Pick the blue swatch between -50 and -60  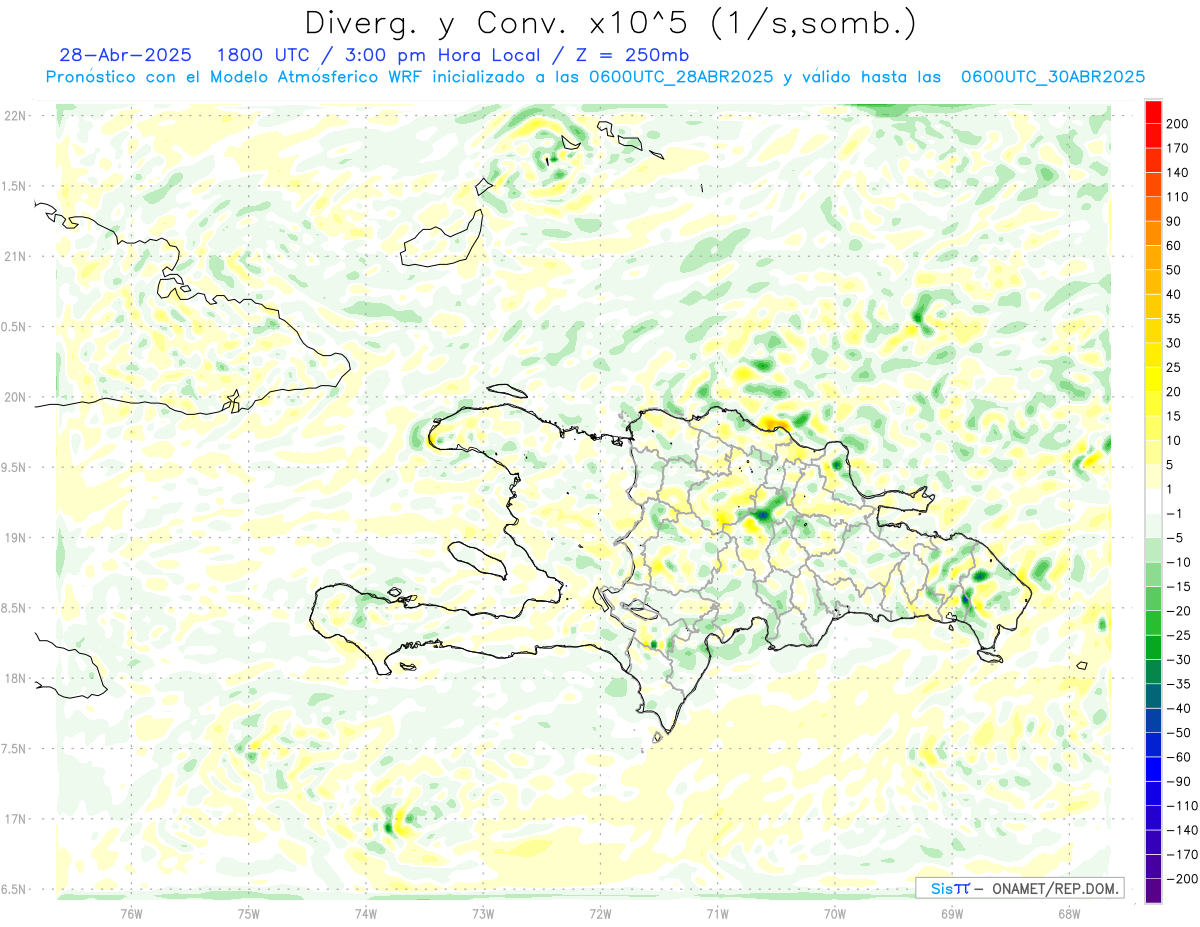coord(1153,745)
